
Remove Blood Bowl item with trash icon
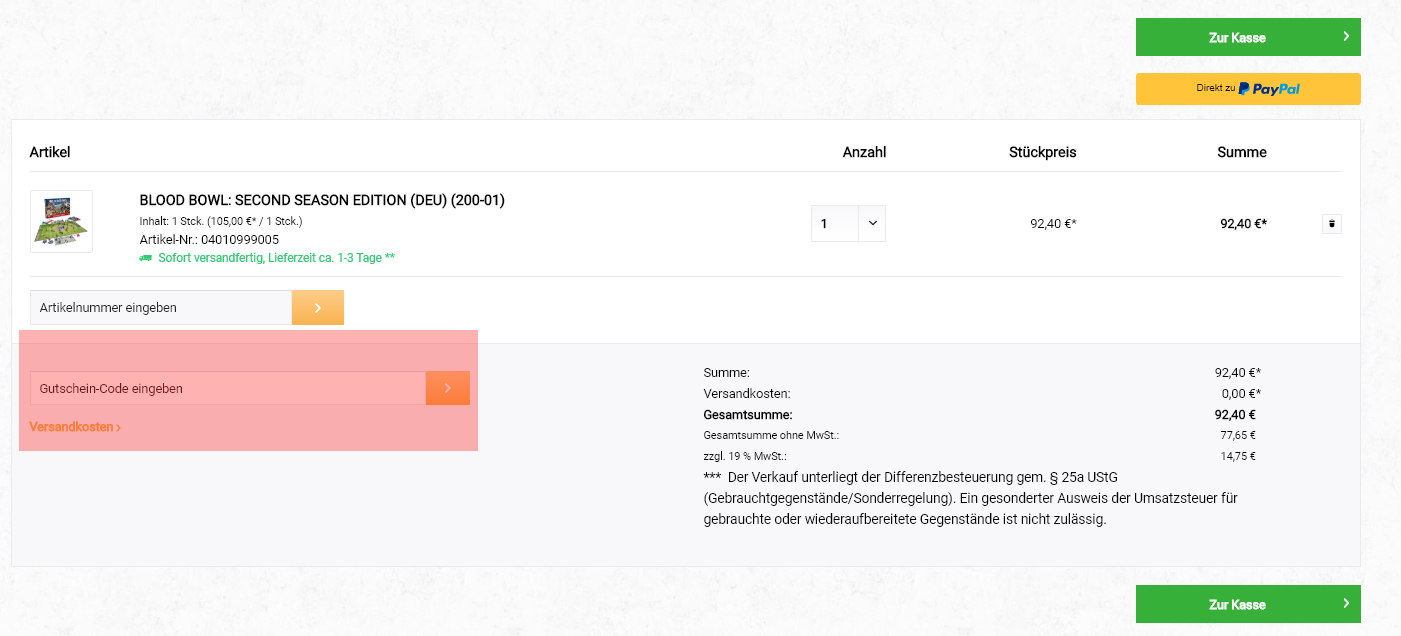coord(1332,224)
